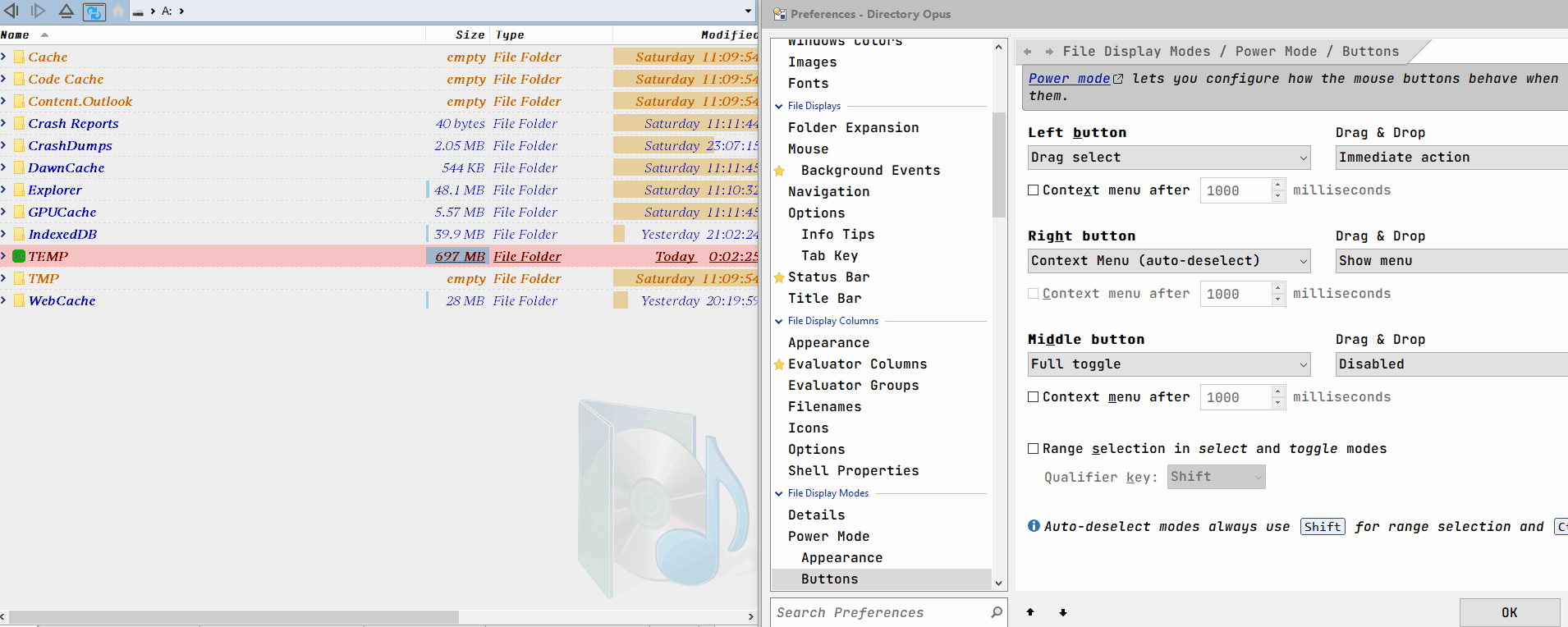Click the star icon beside Status Bar
Viewport: 1568px width, 627px height.
(779, 277)
